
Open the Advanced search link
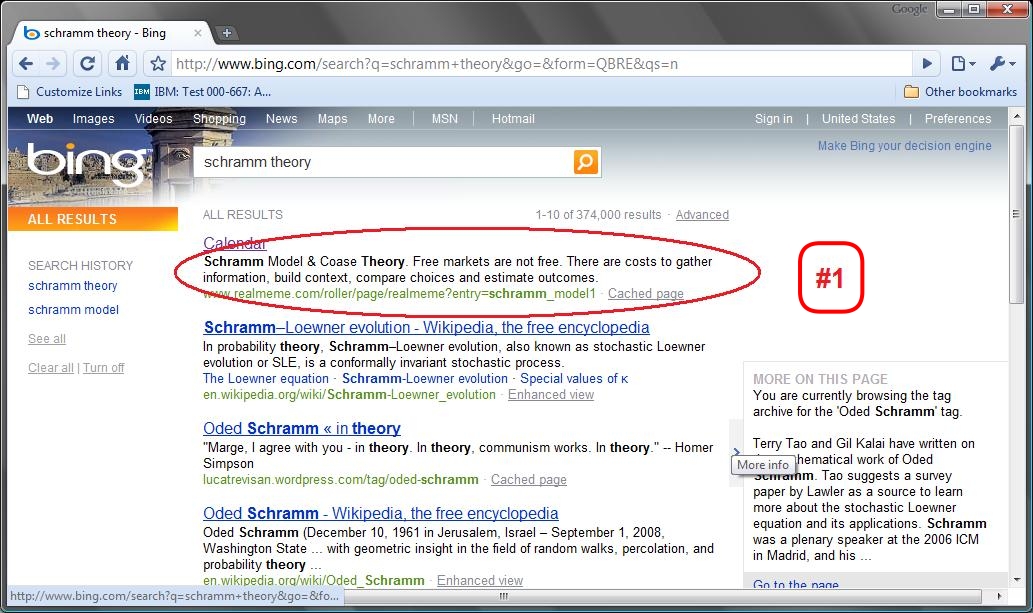(702, 215)
